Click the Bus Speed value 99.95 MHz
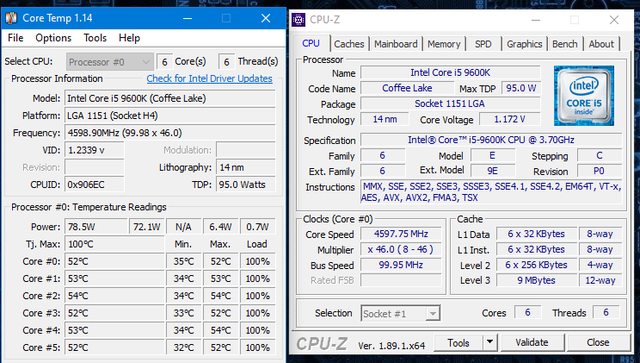Screen dimensions: 640x363 [x=401, y=265]
